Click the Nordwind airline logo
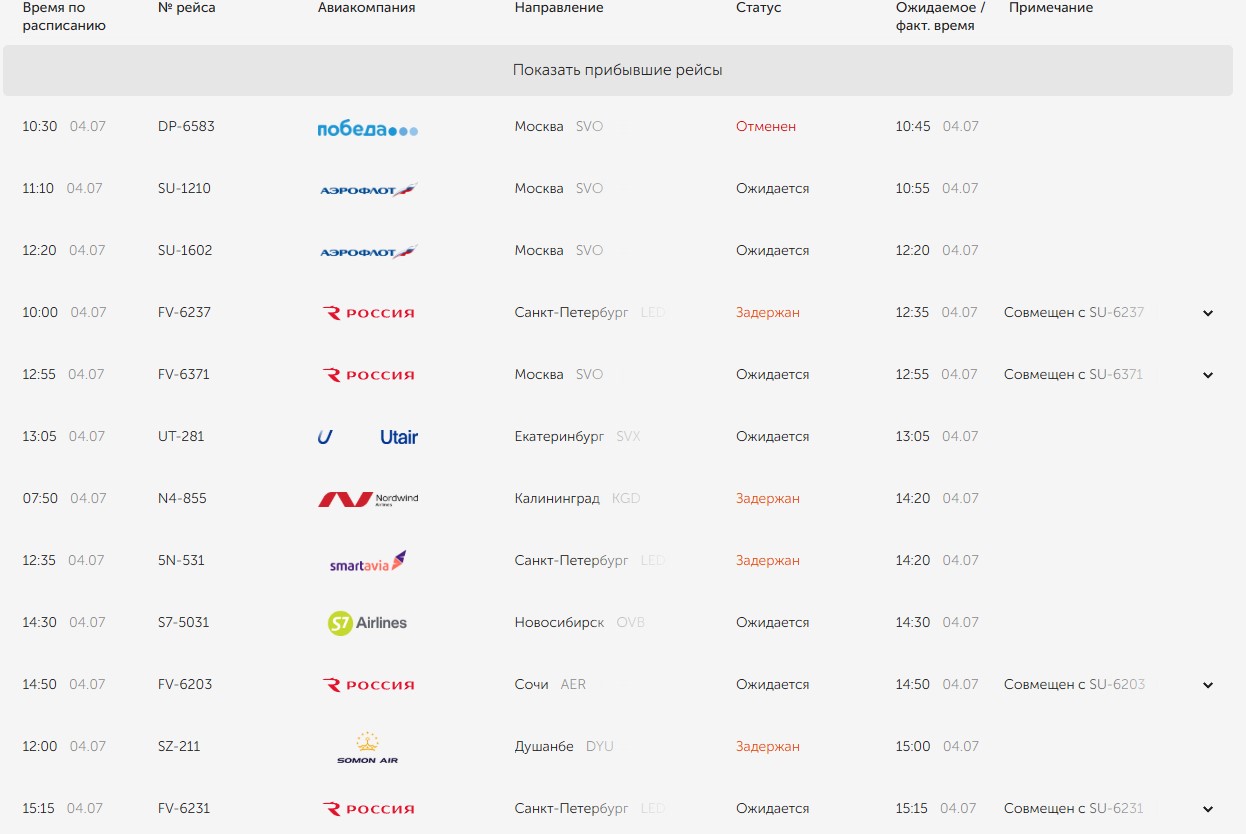 (367, 499)
